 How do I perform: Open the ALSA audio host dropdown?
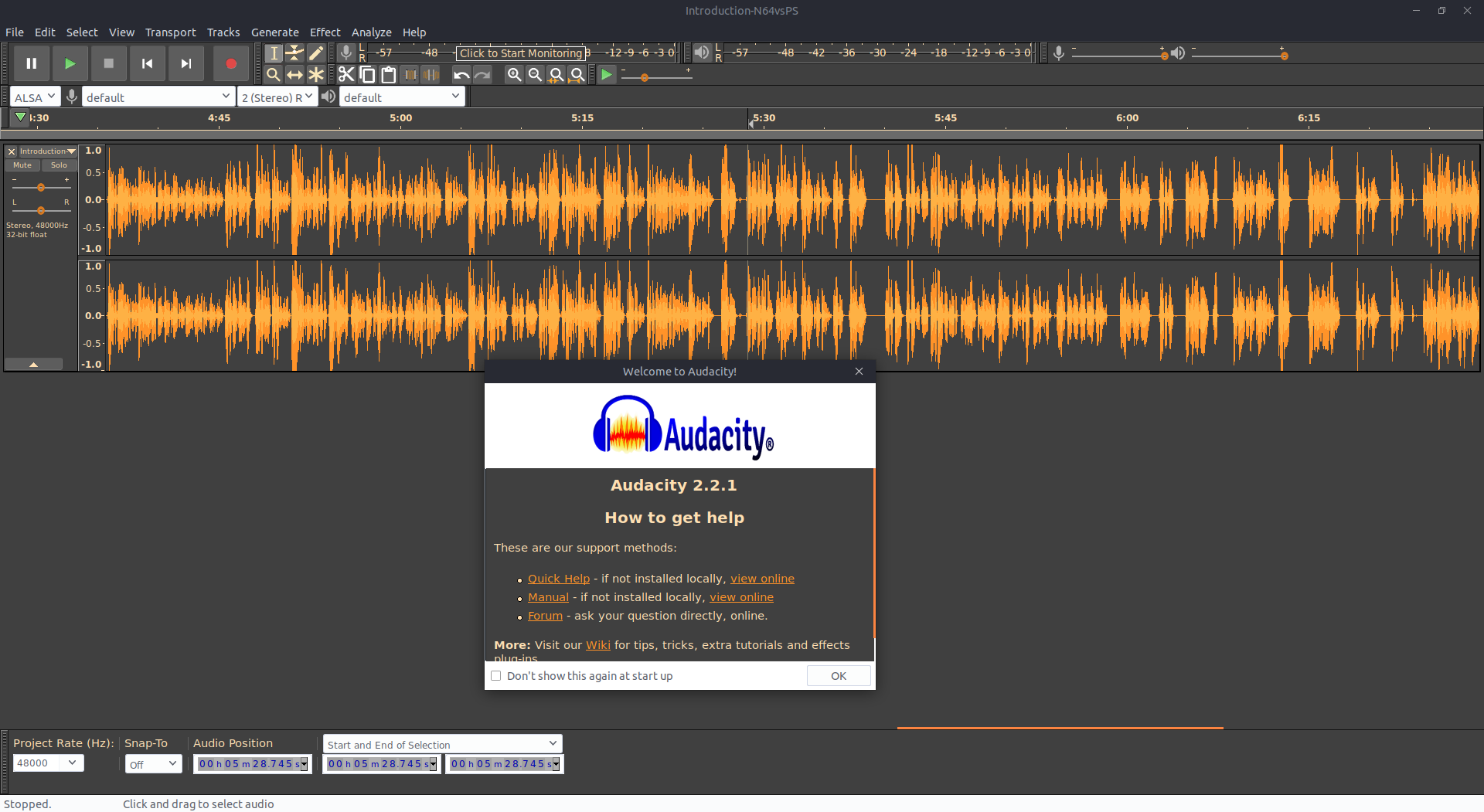[x=36, y=97]
